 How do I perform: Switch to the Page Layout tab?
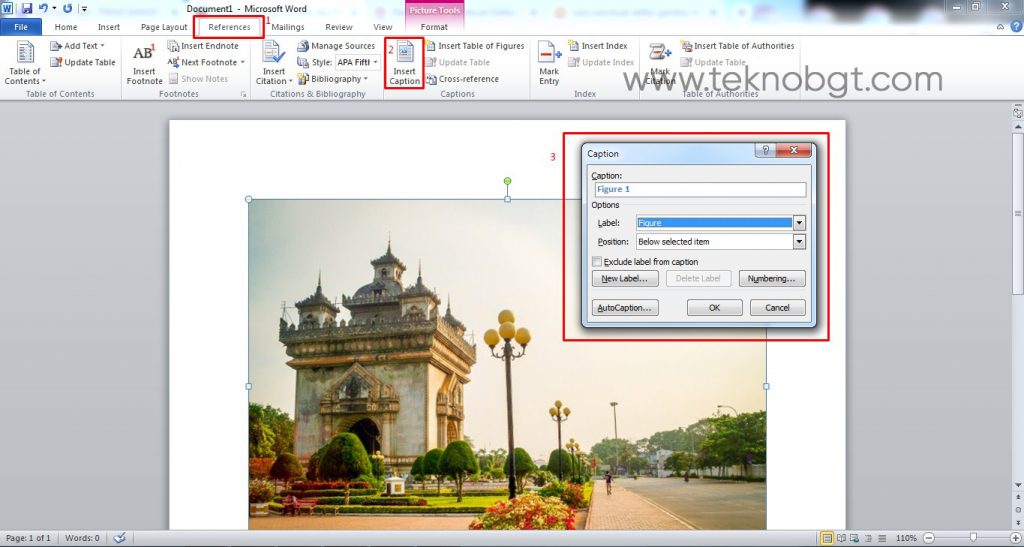click(x=164, y=27)
